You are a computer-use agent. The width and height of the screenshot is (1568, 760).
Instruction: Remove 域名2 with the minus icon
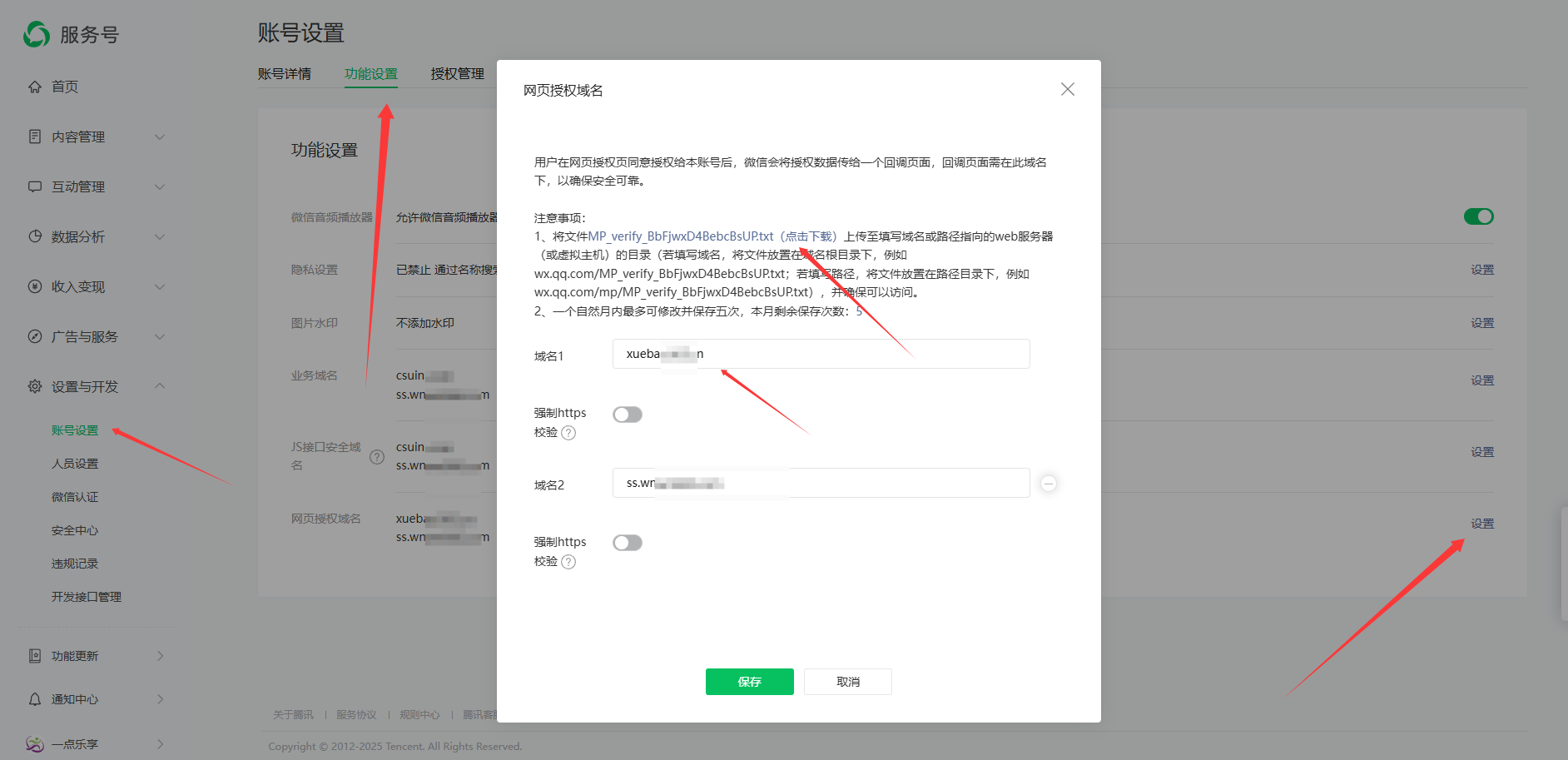tap(1049, 484)
